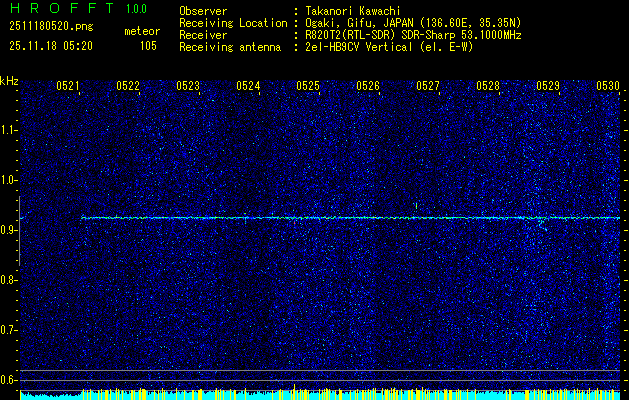Screen dimensions: 629x400
Task: Click the kHz axis unit label
Action: point(9,81)
